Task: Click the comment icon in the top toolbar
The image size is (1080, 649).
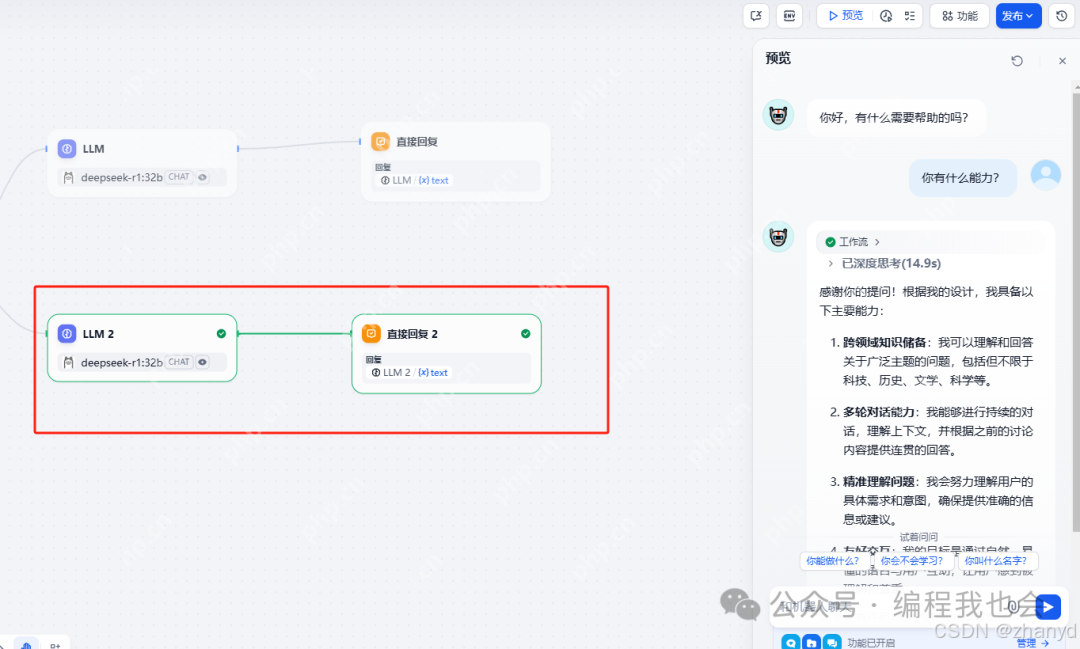Action: pos(756,15)
